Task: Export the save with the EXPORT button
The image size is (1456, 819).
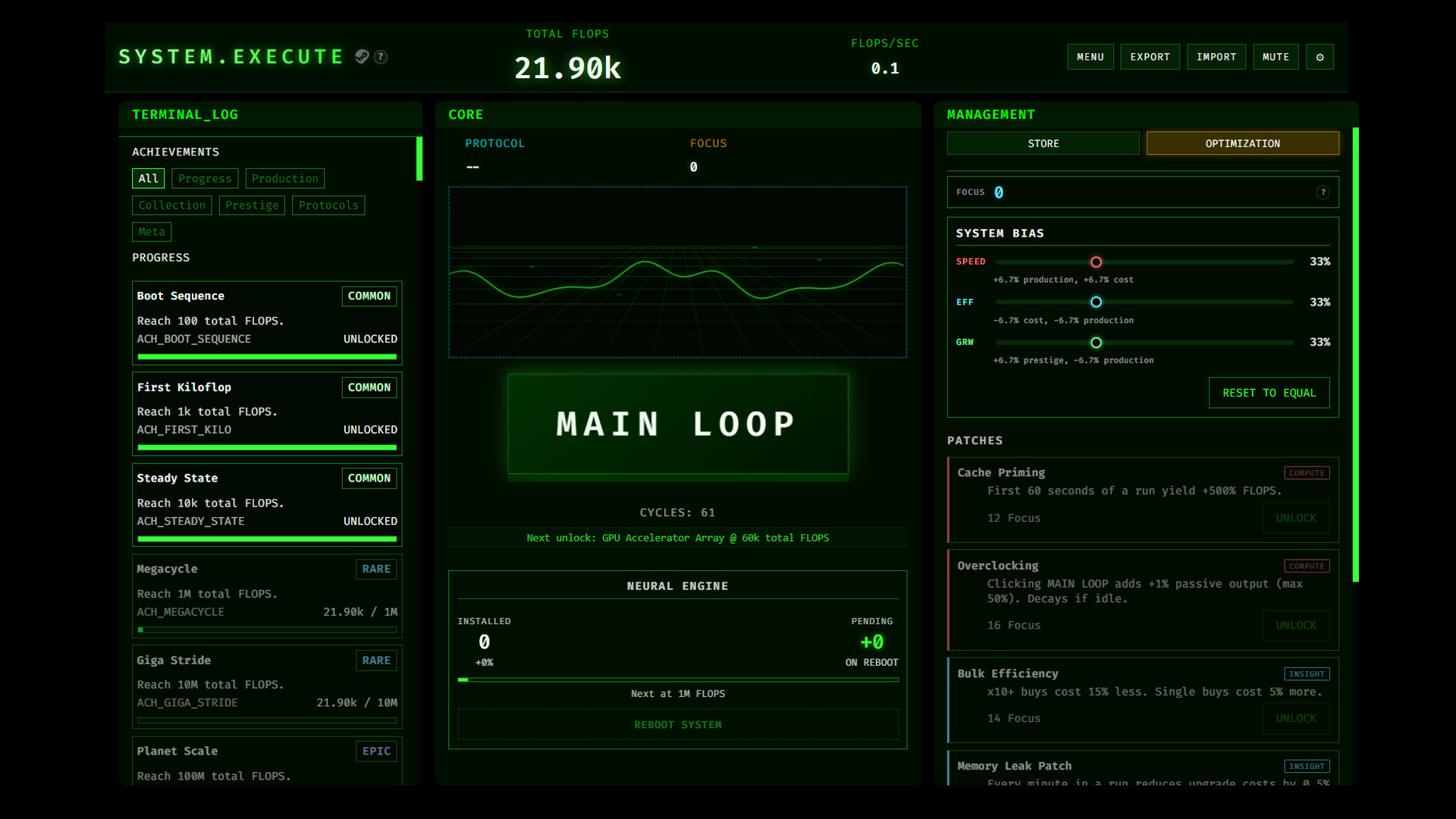Action: (1150, 56)
